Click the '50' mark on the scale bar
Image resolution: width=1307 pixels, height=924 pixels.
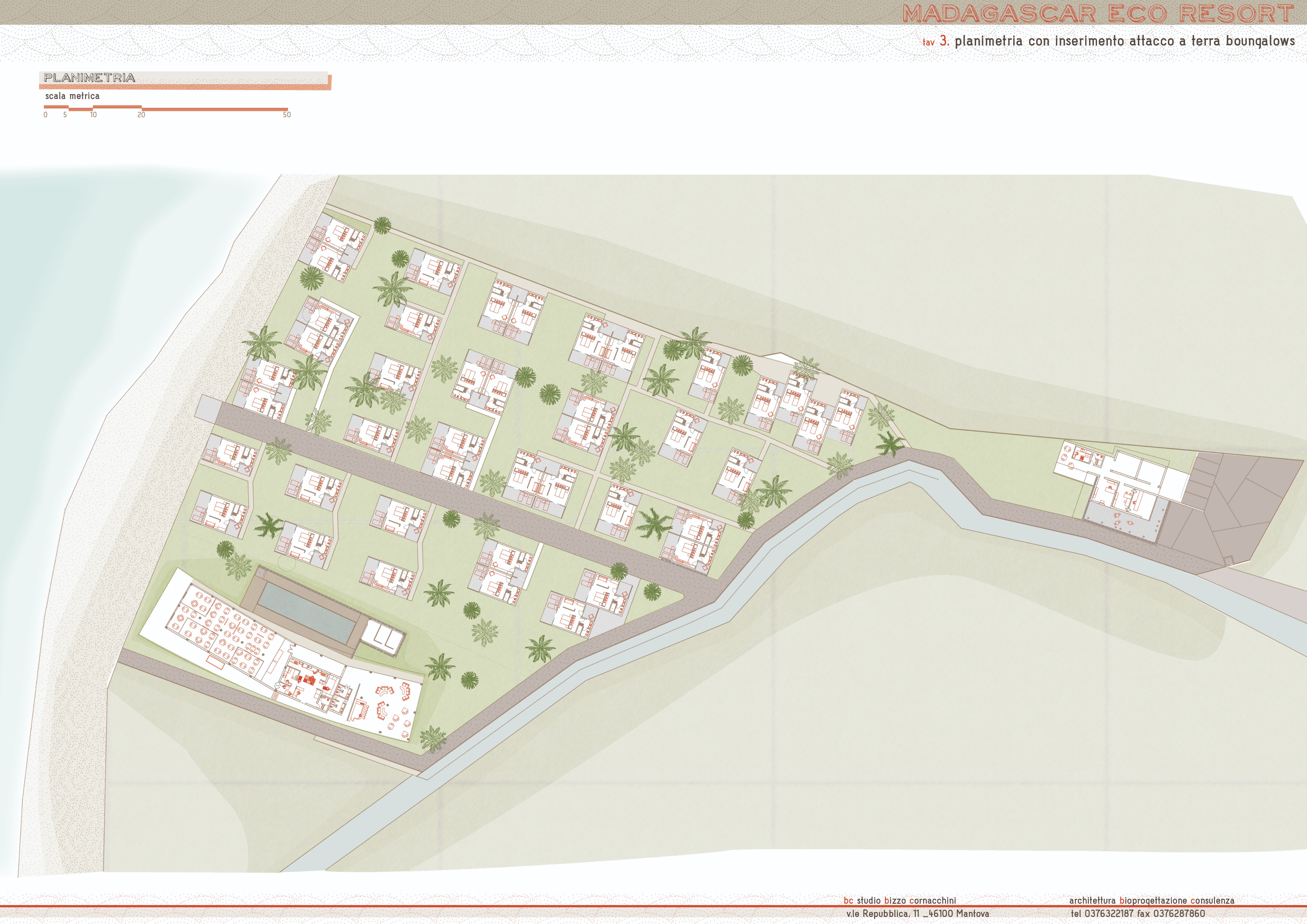coord(287,115)
